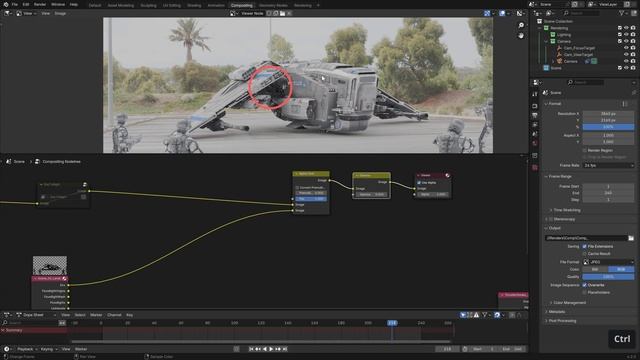Open the Dope Sheet mode dropdown

(x=36, y=315)
